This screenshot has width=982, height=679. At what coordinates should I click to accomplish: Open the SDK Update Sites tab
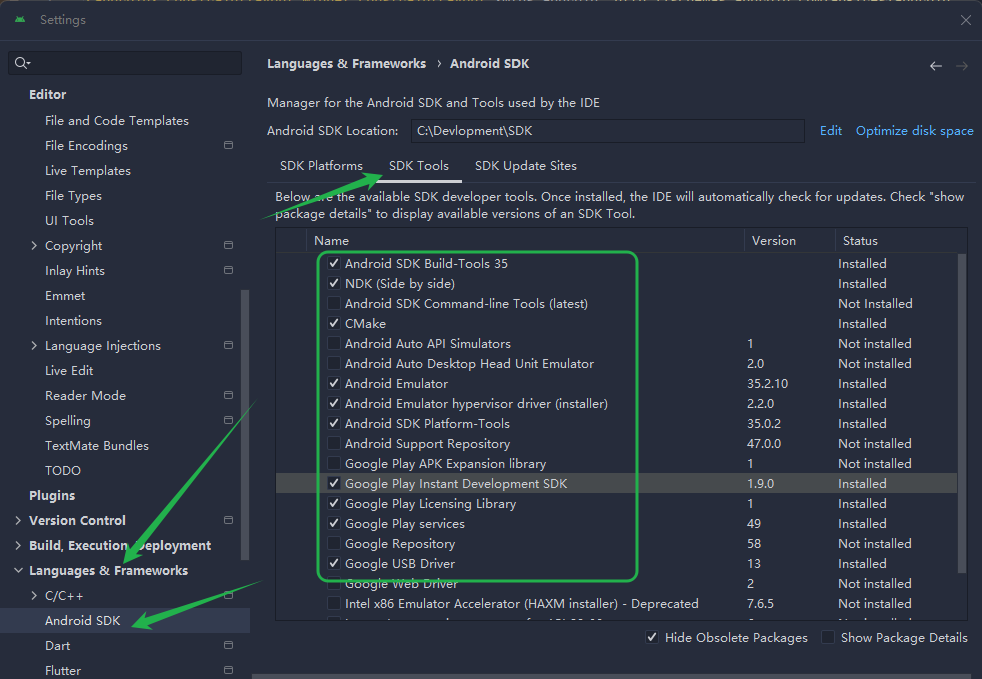(x=526, y=166)
